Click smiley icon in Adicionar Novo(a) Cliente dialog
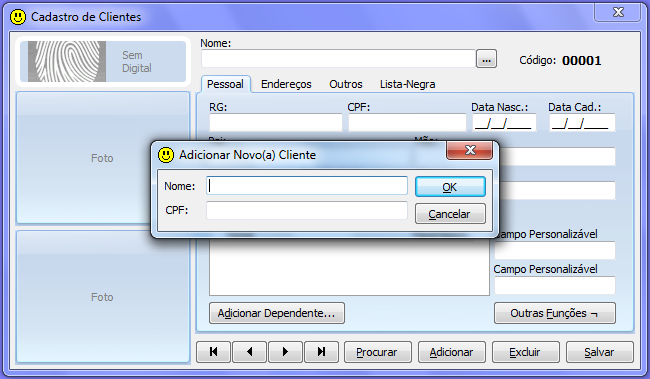 (166, 155)
